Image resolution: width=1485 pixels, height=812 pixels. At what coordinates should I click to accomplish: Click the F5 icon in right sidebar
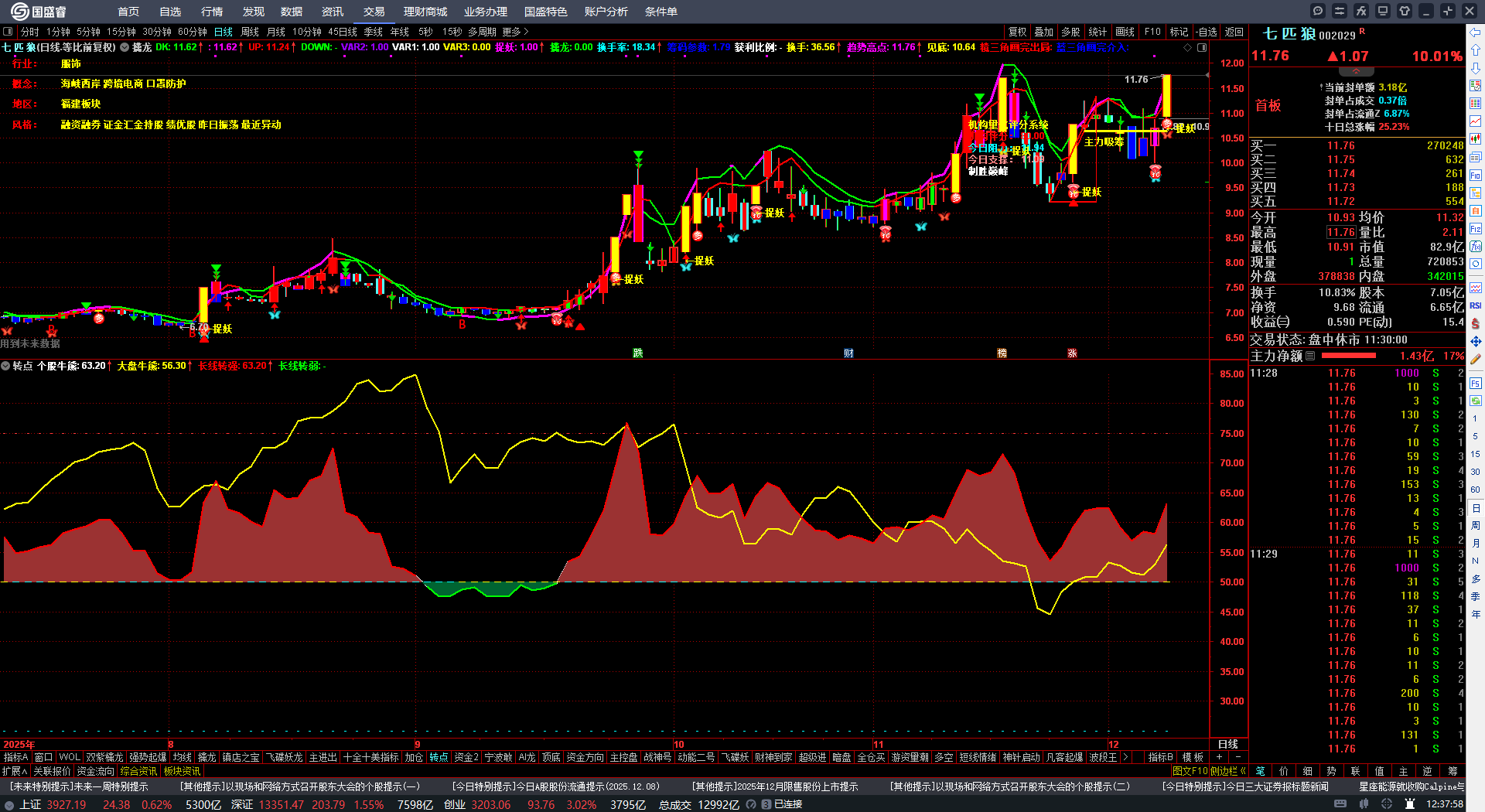(x=1476, y=383)
